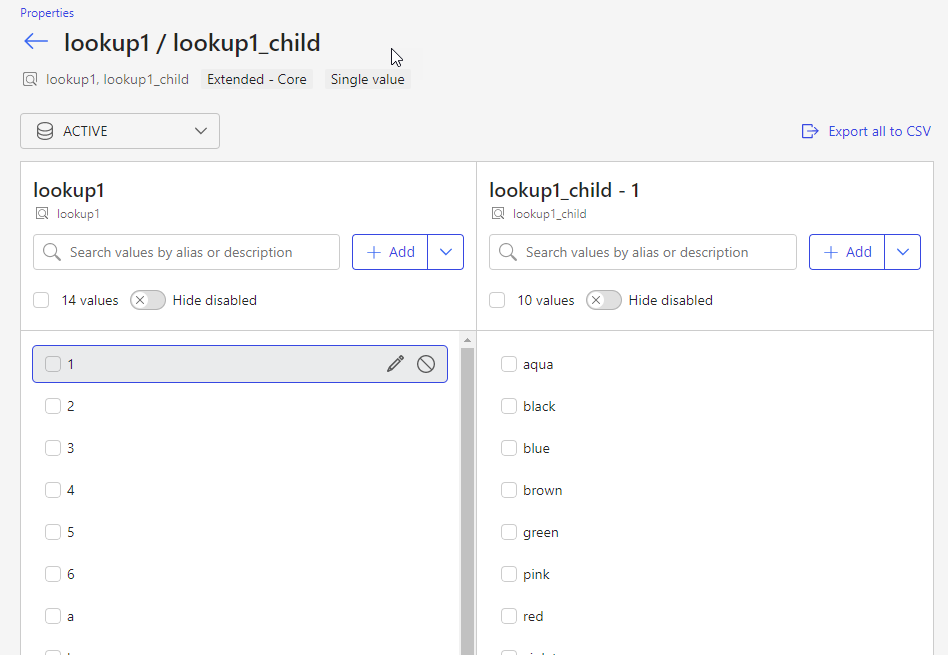Expand the Add dropdown arrow in lookup1 panel
The width and height of the screenshot is (948, 655).
tap(446, 252)
